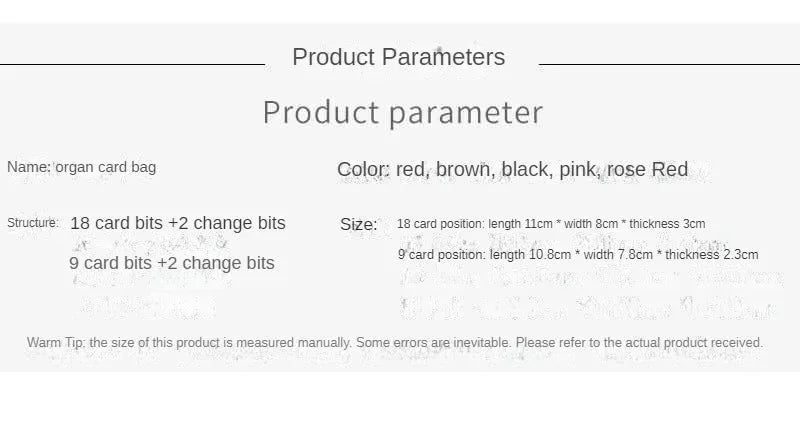Select the "Color:" label
This screenshot has height=438, width=800.
tap(363, 169)
